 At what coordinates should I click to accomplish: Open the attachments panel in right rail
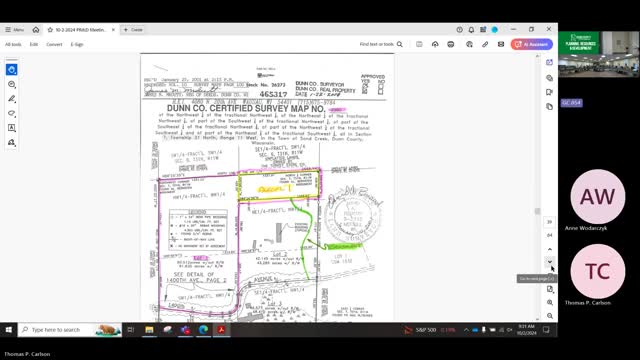[x=549, y=78]
